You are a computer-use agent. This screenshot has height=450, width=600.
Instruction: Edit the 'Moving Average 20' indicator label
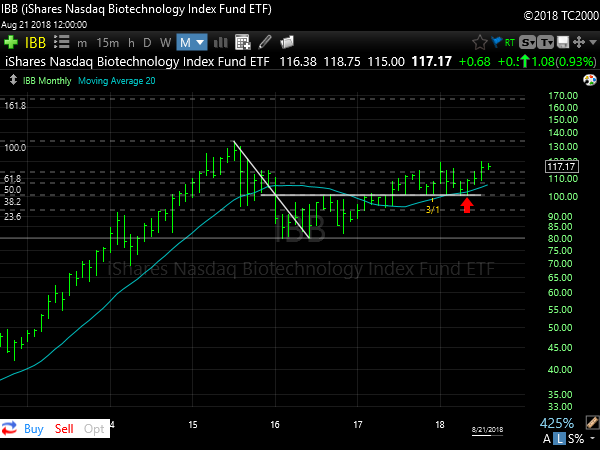pyautogui.click(x=117, y=81)
